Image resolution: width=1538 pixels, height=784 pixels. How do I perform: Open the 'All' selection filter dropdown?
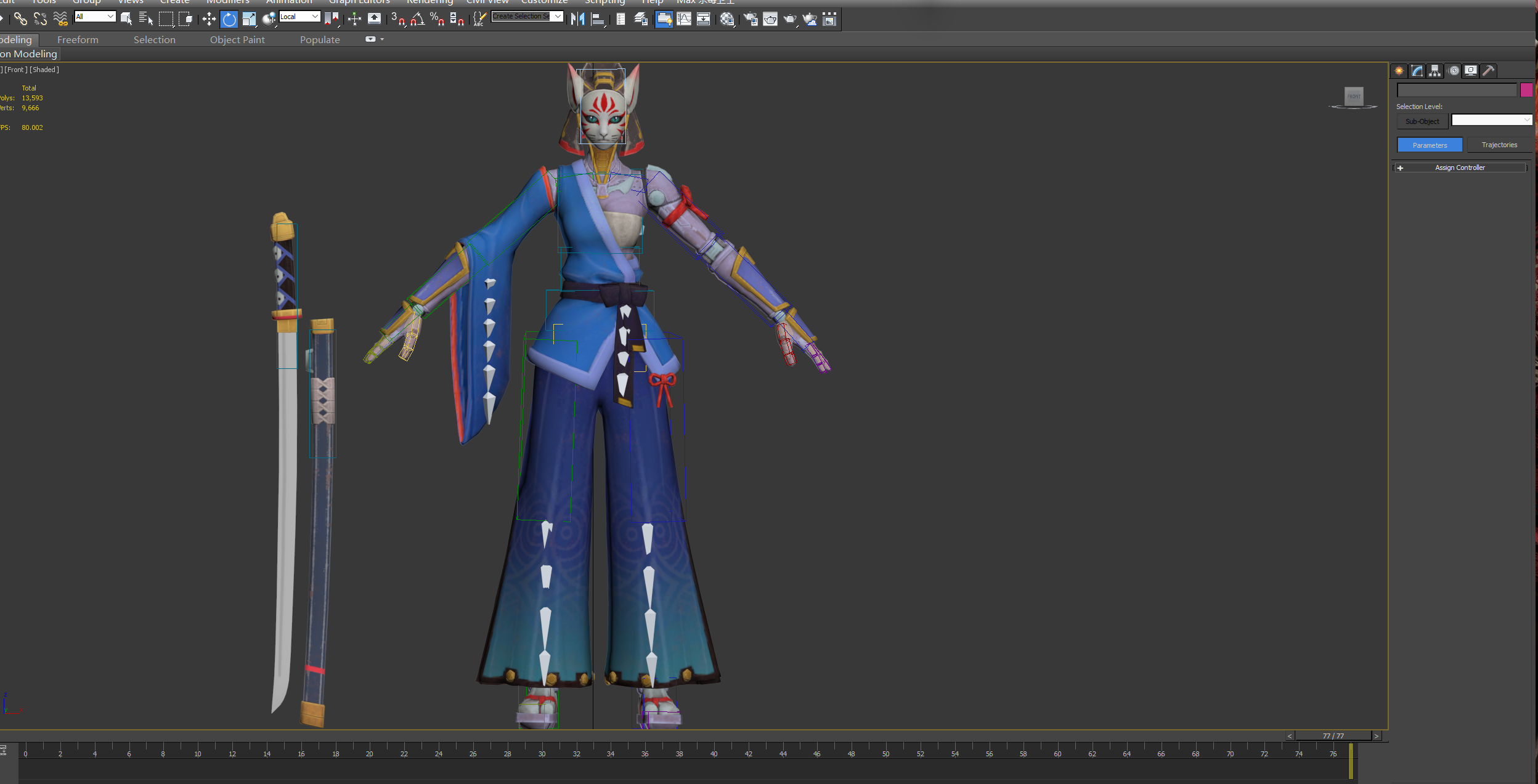click(x=95, y=17)
